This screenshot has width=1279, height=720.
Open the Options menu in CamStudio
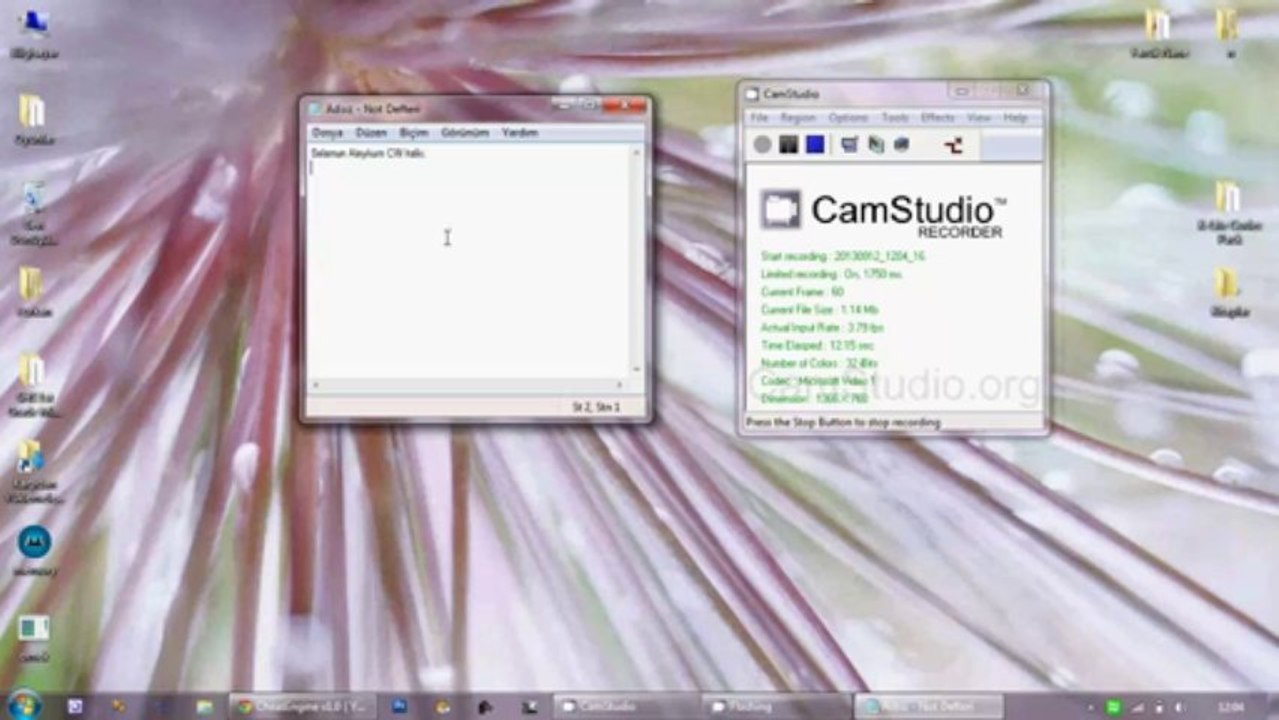(848, 118)
